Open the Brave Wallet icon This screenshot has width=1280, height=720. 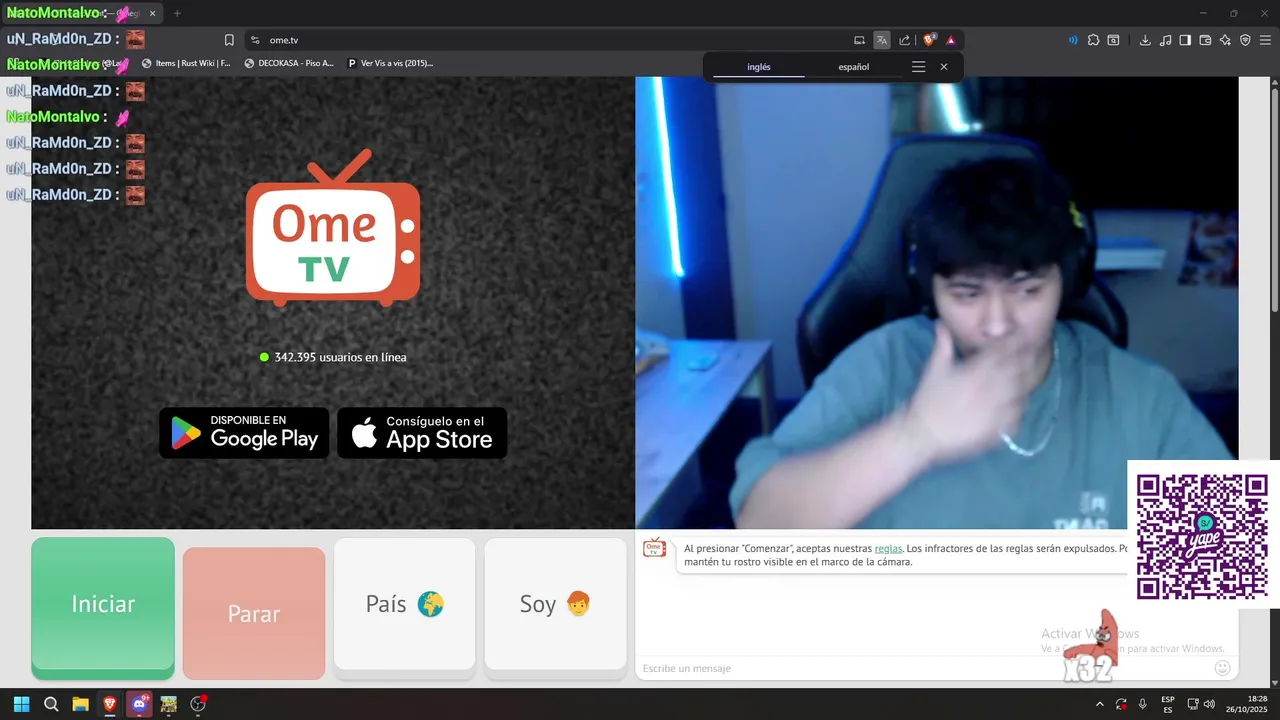coord(1205,40)
